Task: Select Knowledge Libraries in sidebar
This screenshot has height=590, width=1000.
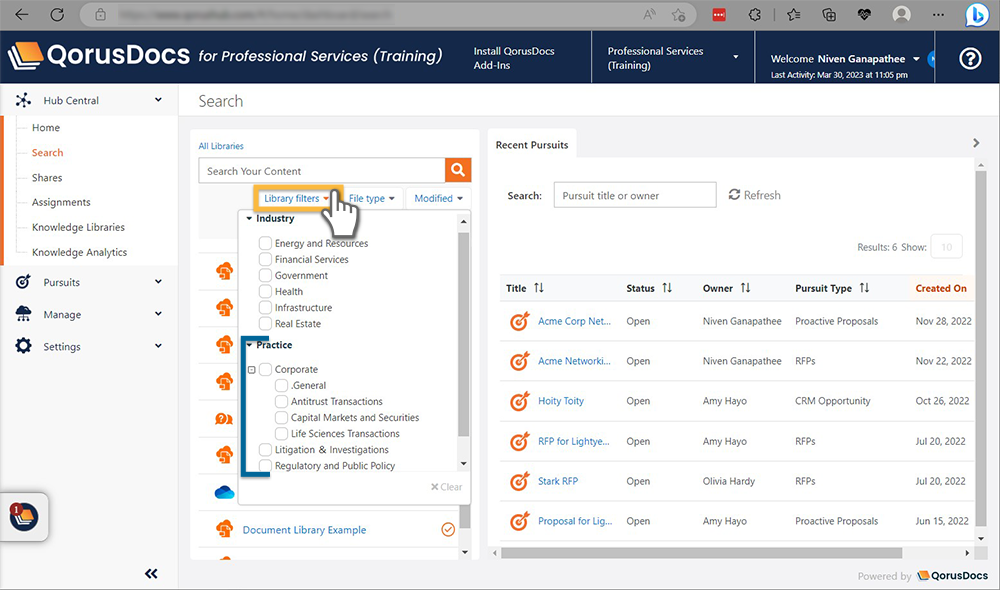Action: pyautogui.click(x=78, y=227)
